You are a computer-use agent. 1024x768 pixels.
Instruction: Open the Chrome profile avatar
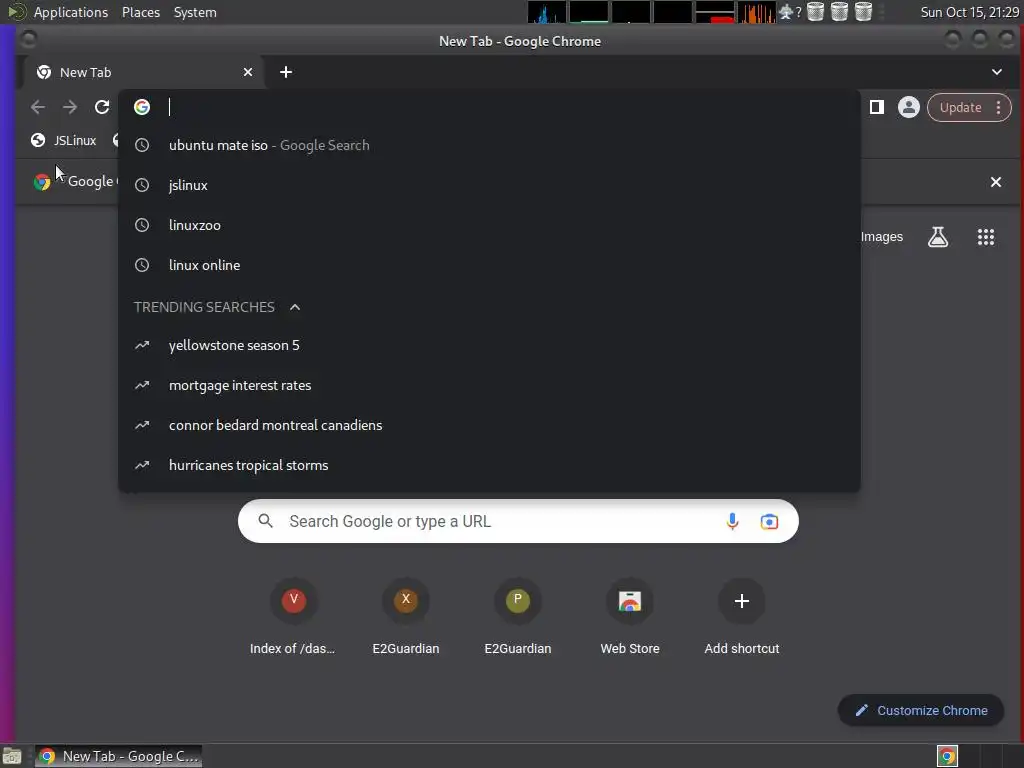click(908, 107)
